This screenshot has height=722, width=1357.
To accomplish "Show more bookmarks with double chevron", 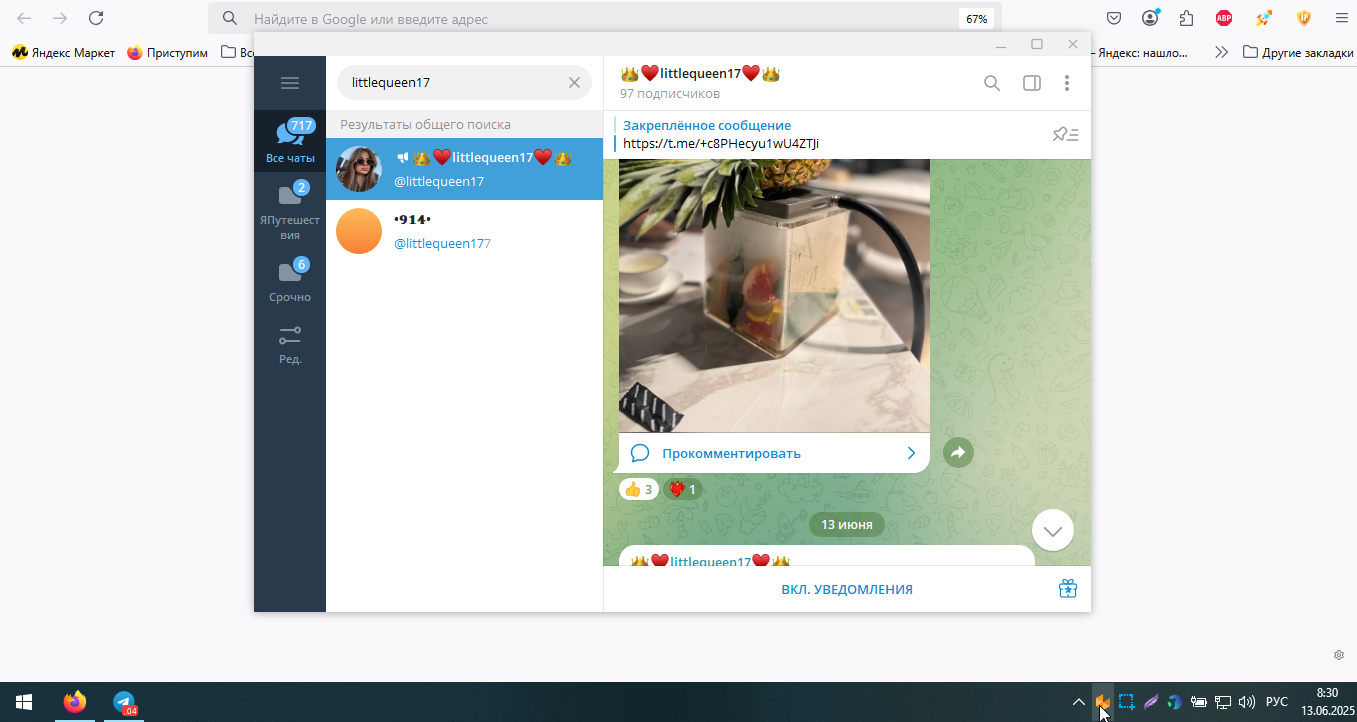I will pos(1221,52).
